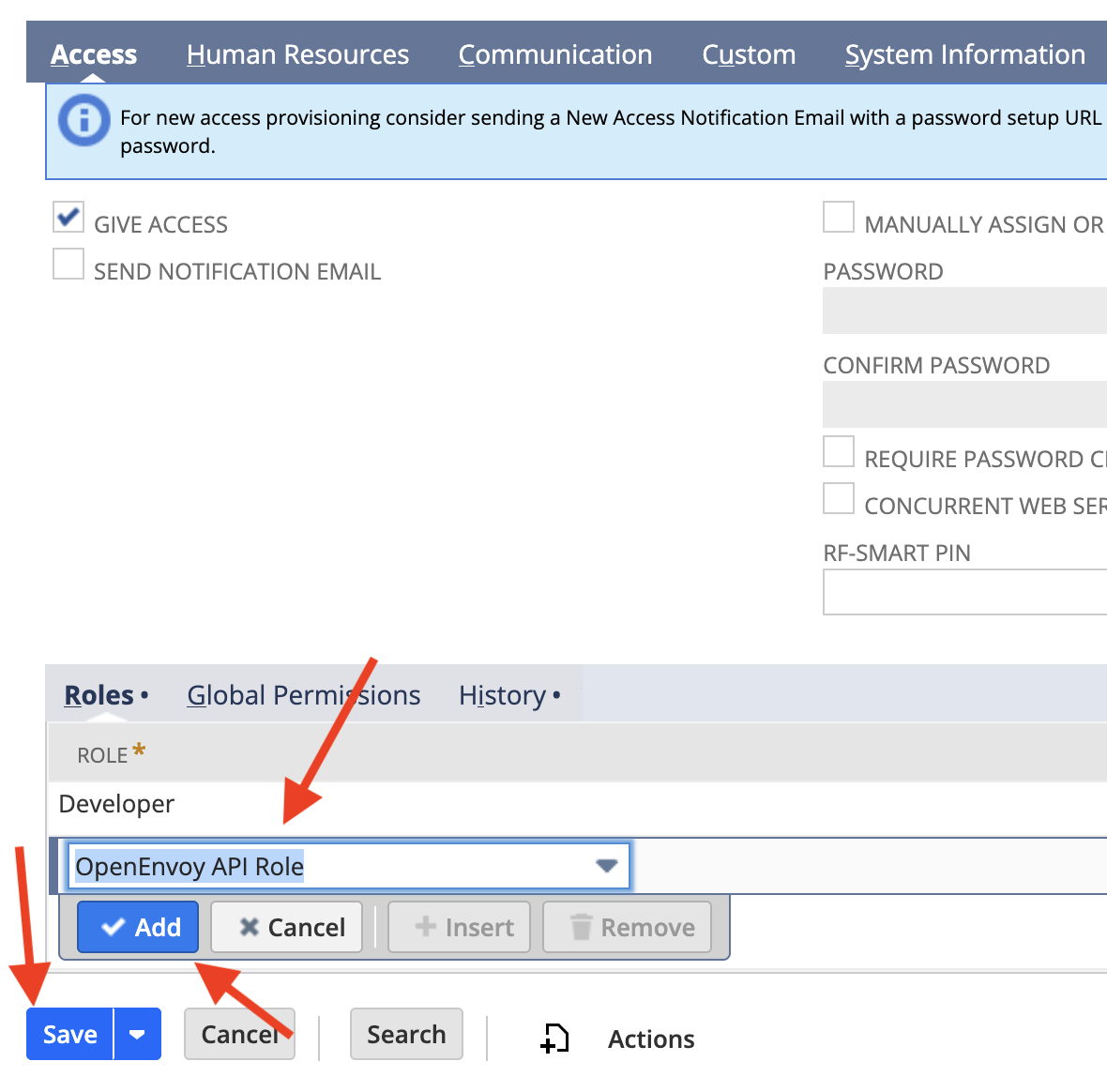Open the Save button dropdown arrow

[138, 1034]
